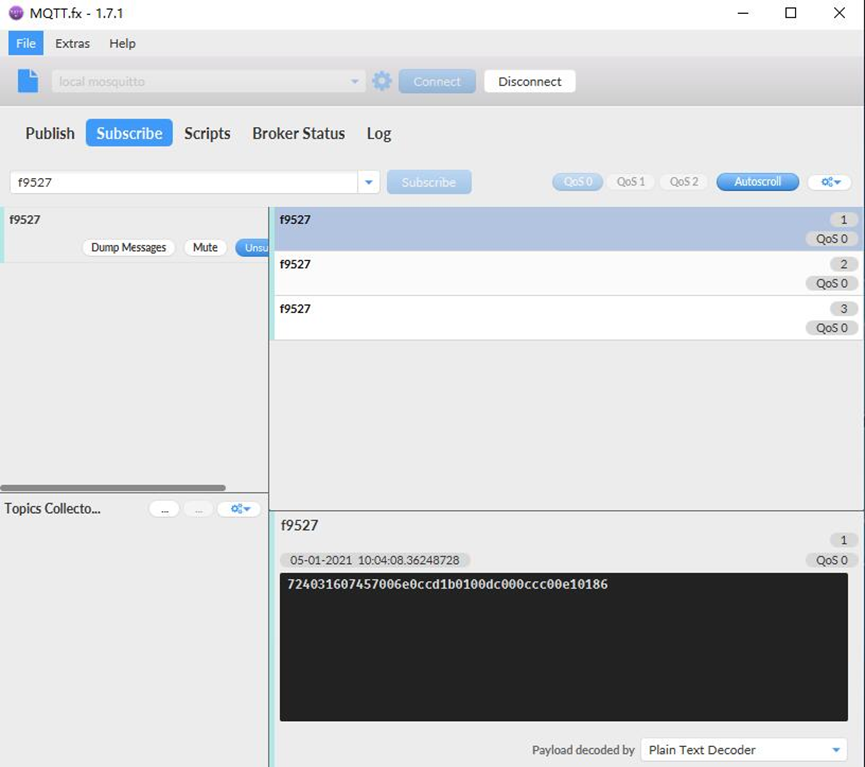Click the Payload decoded by label
The image size is (865, 767).
click(583, 750)
